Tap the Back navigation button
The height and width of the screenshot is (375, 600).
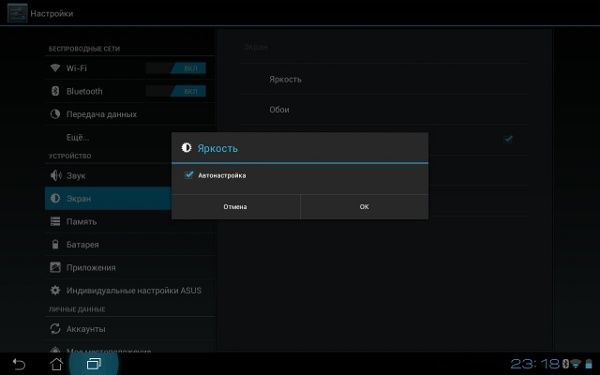point(18,364)
